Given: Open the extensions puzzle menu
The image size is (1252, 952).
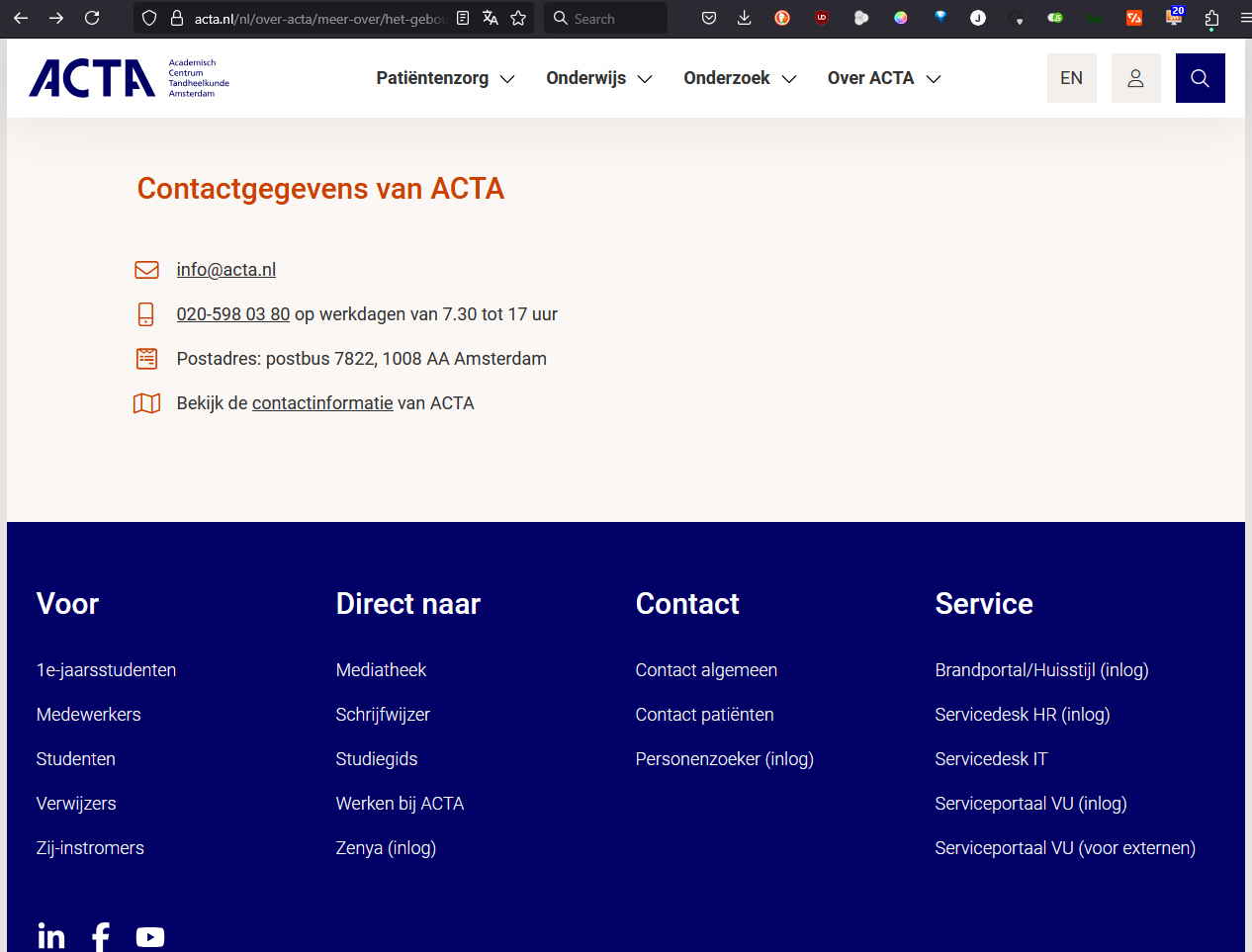Looking at the screenshot, I should click(x=1211, y=18).
